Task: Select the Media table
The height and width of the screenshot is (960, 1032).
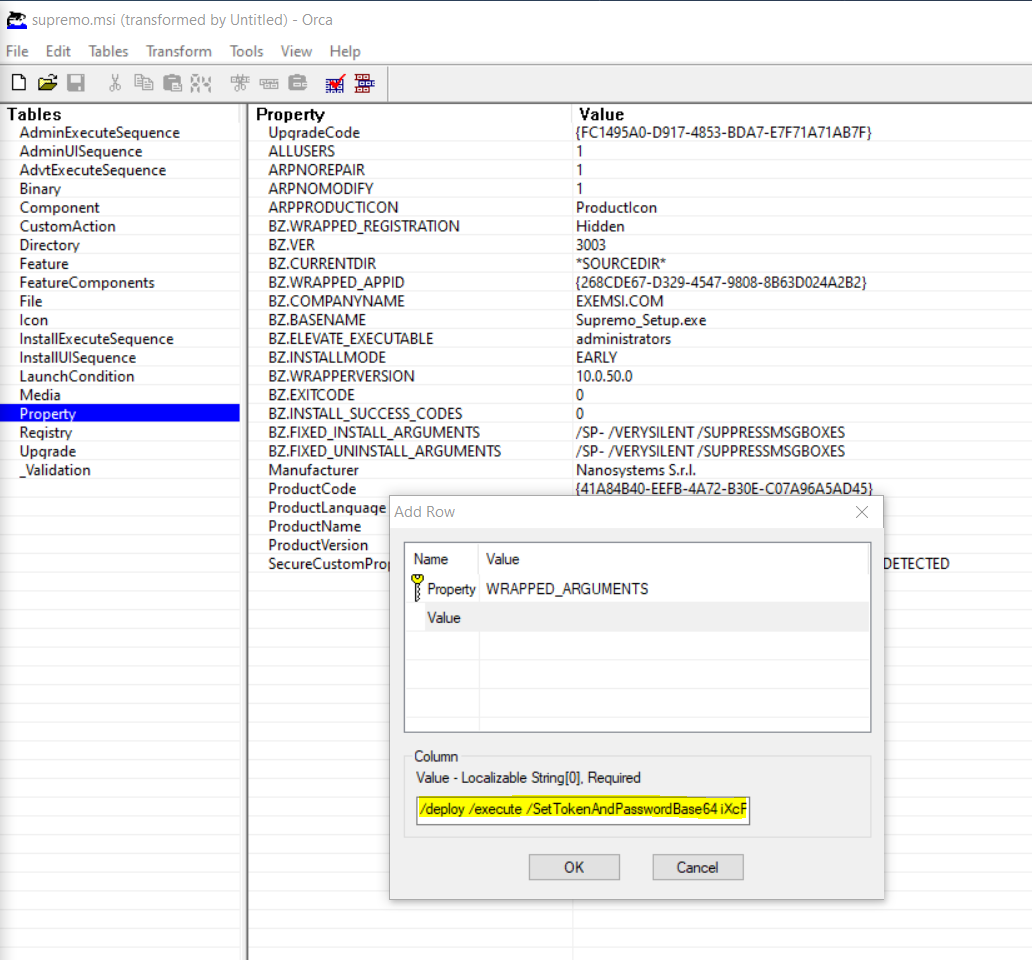Action: (40, 395)
